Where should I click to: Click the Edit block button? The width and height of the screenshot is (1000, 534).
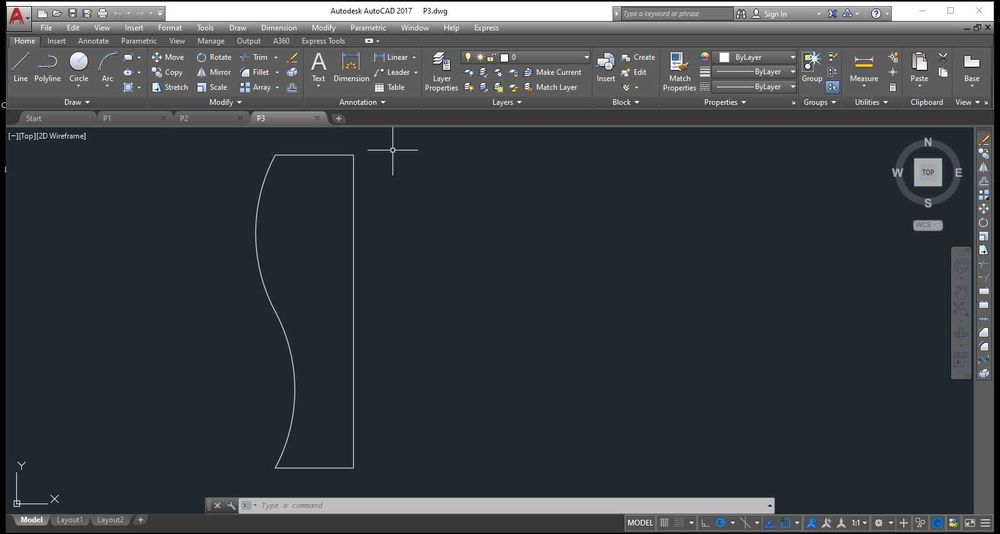pos(634,72)
